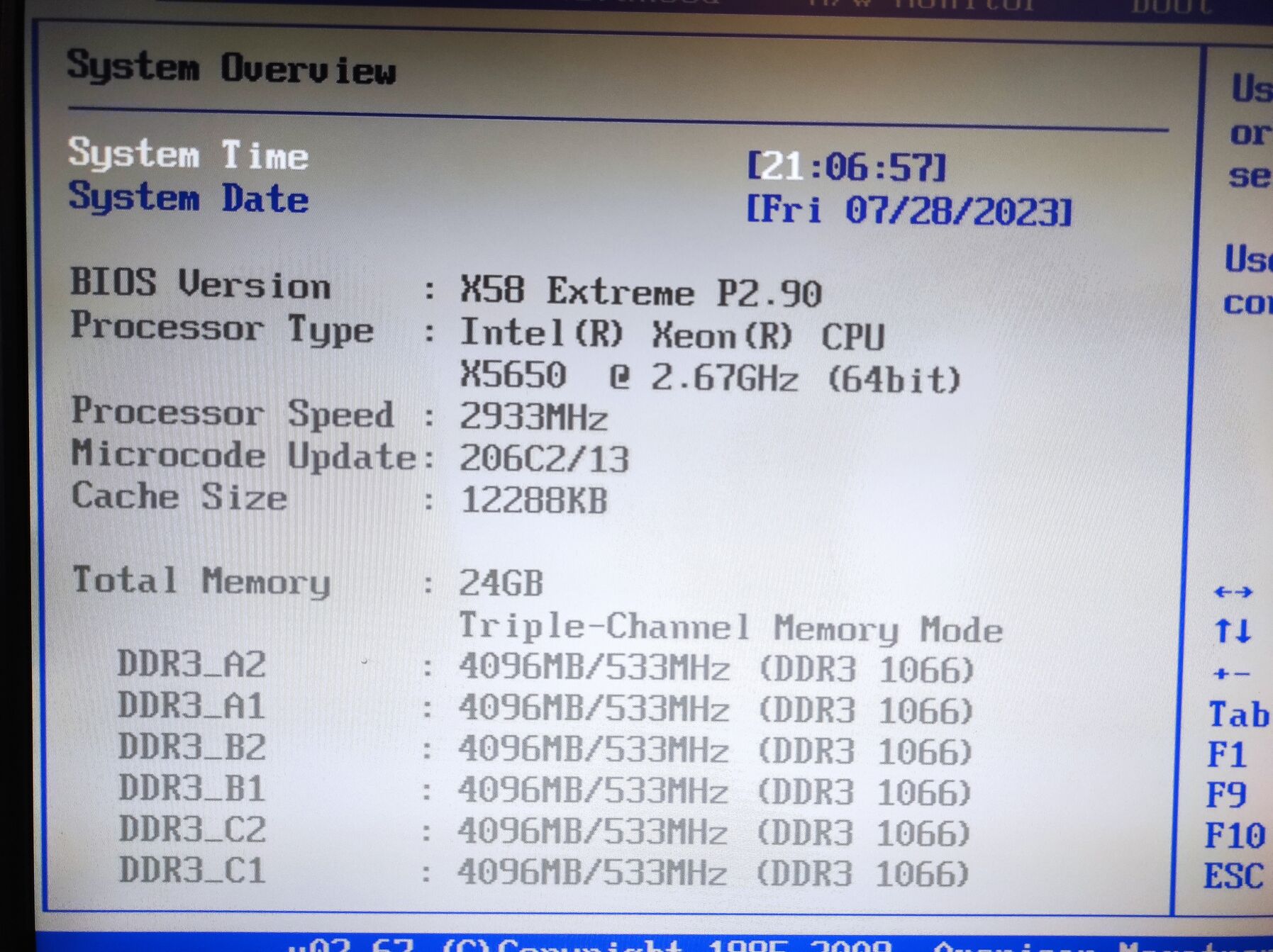Click the System Date value Fri 07/28/2023
1273x952 pixels.
click(x=909, y=211)
